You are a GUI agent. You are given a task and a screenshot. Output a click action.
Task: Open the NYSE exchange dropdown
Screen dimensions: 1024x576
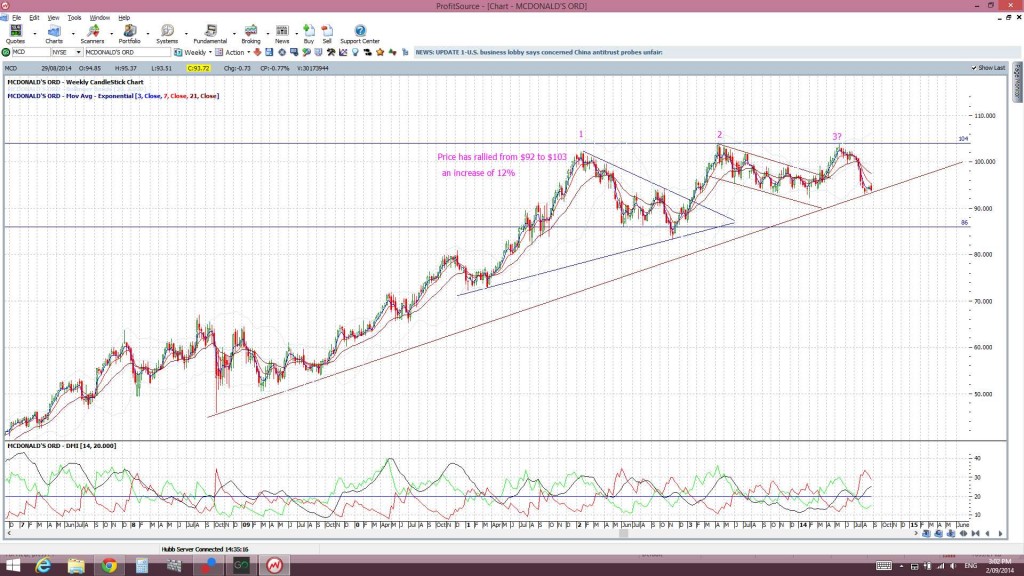tap(78, 52)
